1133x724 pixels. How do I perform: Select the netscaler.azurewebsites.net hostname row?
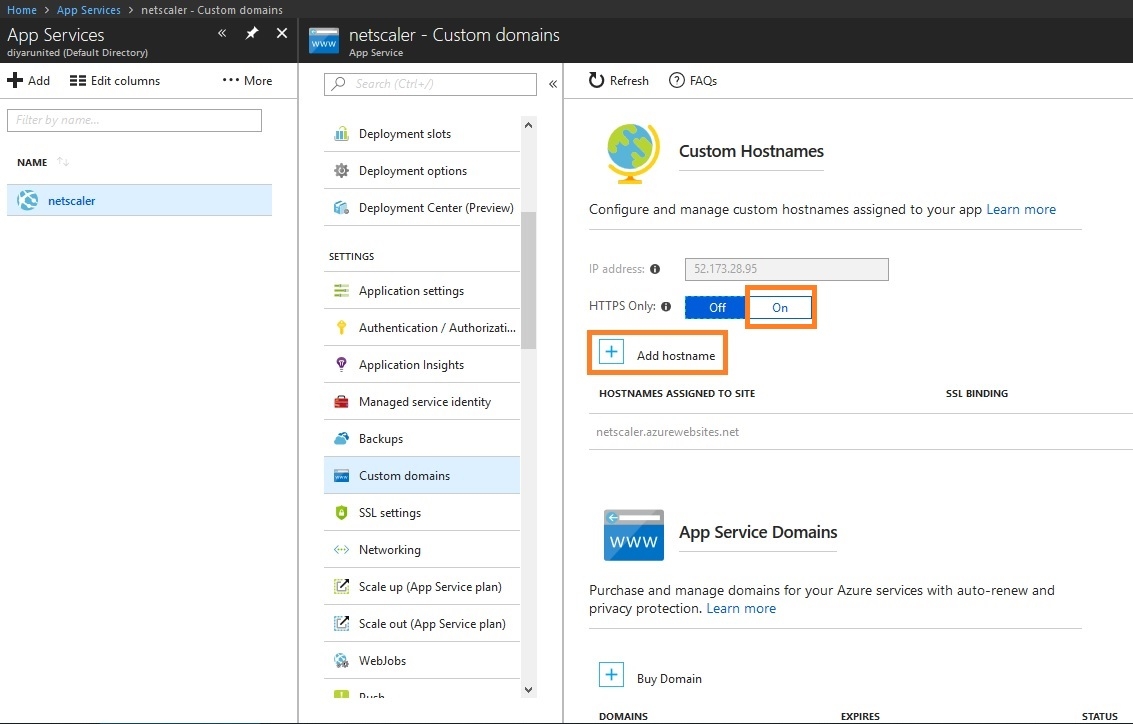pos(861,431)
